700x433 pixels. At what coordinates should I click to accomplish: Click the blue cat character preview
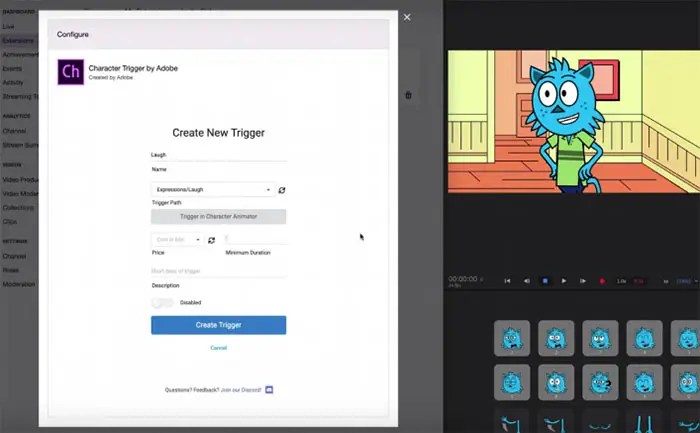pos(564,125)
